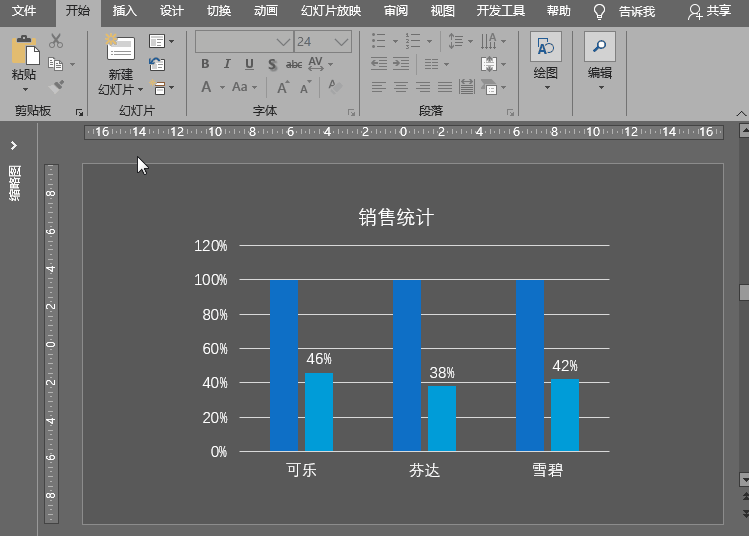Click the New Slide icon
749x536 pixels.
tap(120, 47)
